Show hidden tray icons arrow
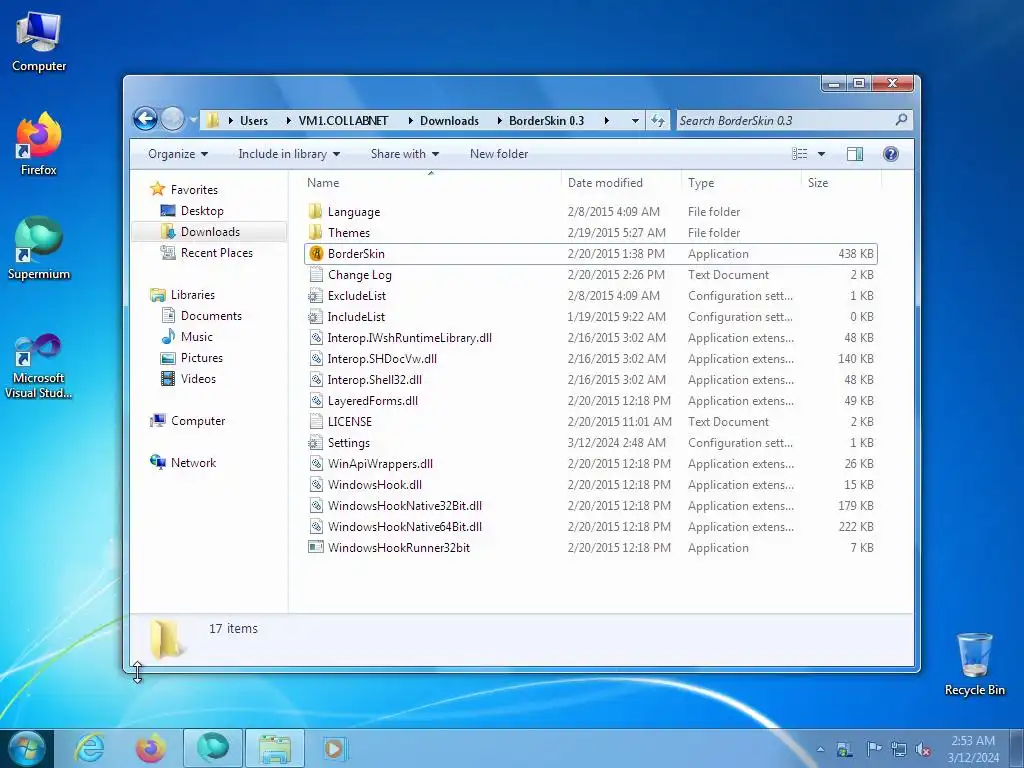The width and height of the screenshot is (1024, 768). point(820,749)
